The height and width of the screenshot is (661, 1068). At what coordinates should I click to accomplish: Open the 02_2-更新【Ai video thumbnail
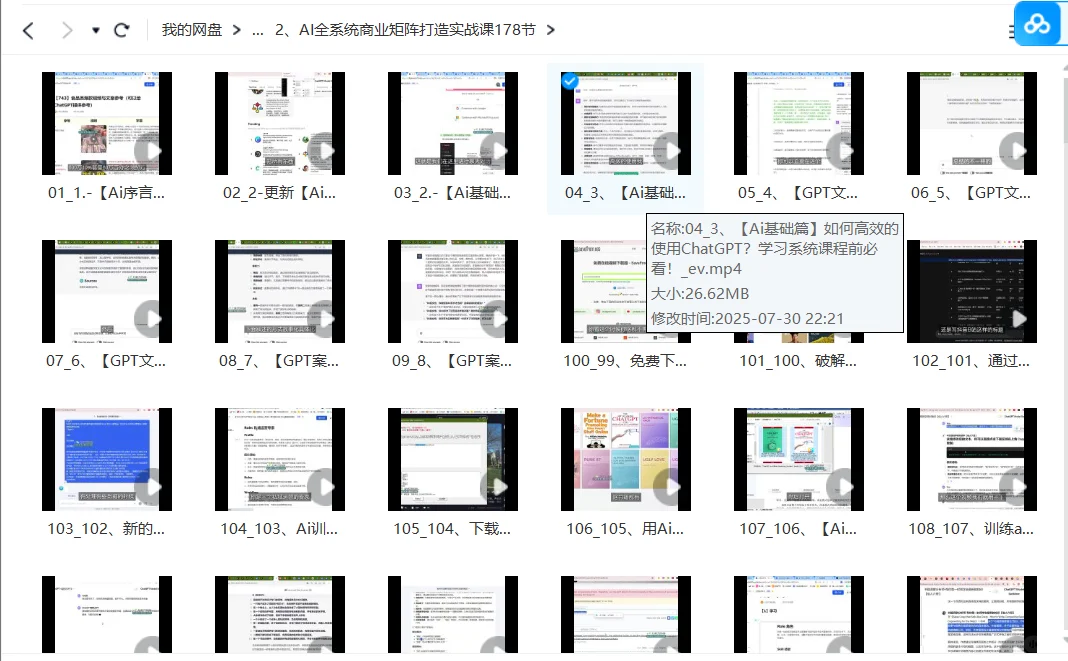[x=280, y=123]
